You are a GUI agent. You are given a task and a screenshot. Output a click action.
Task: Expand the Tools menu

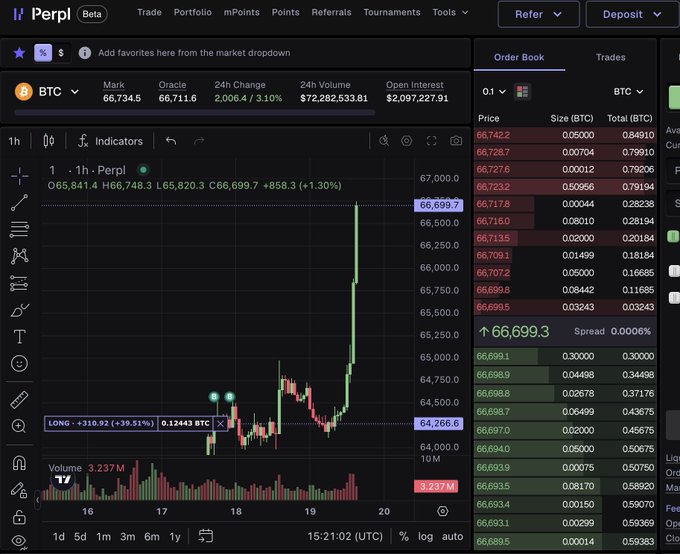450,12
